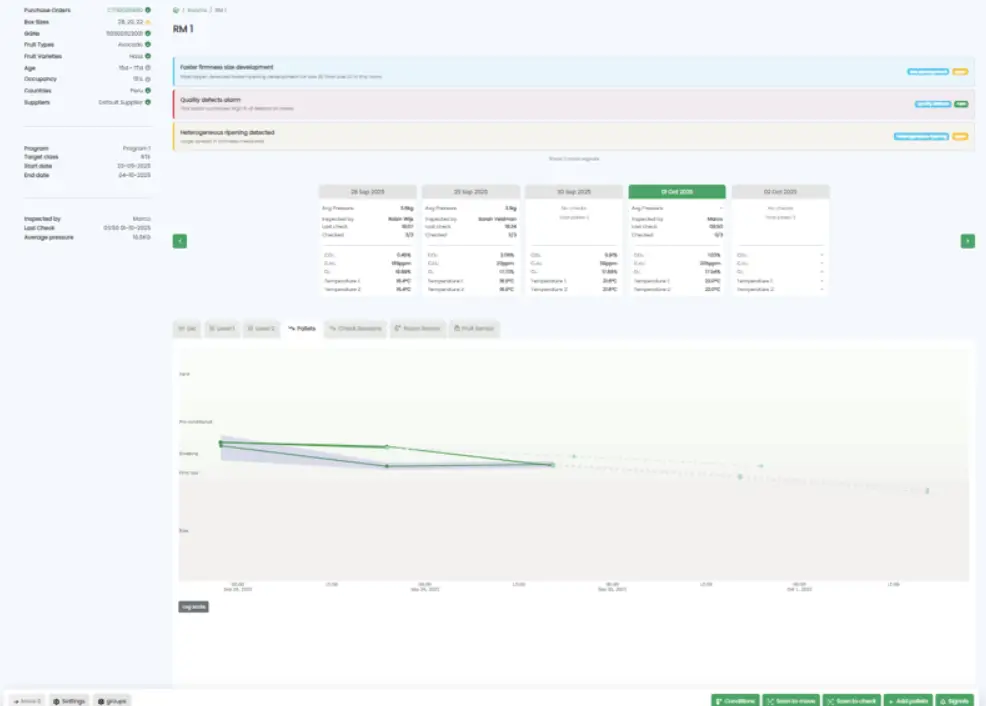
Task: Open Settings in the bottom-left bar
Action: (x=69, y=701)
